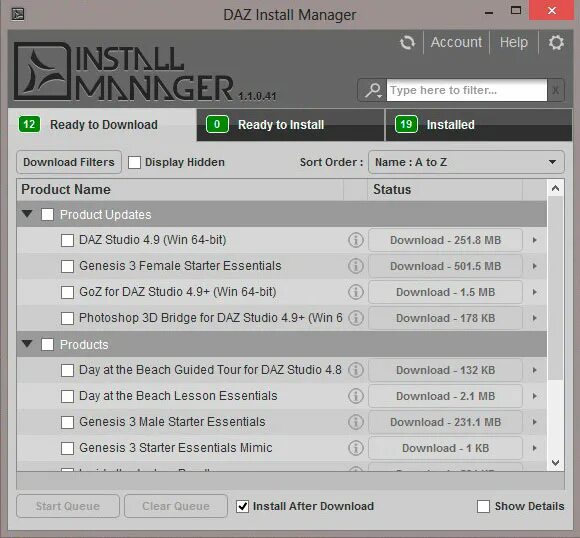Download GoZ - 1.5 MB

445,292
